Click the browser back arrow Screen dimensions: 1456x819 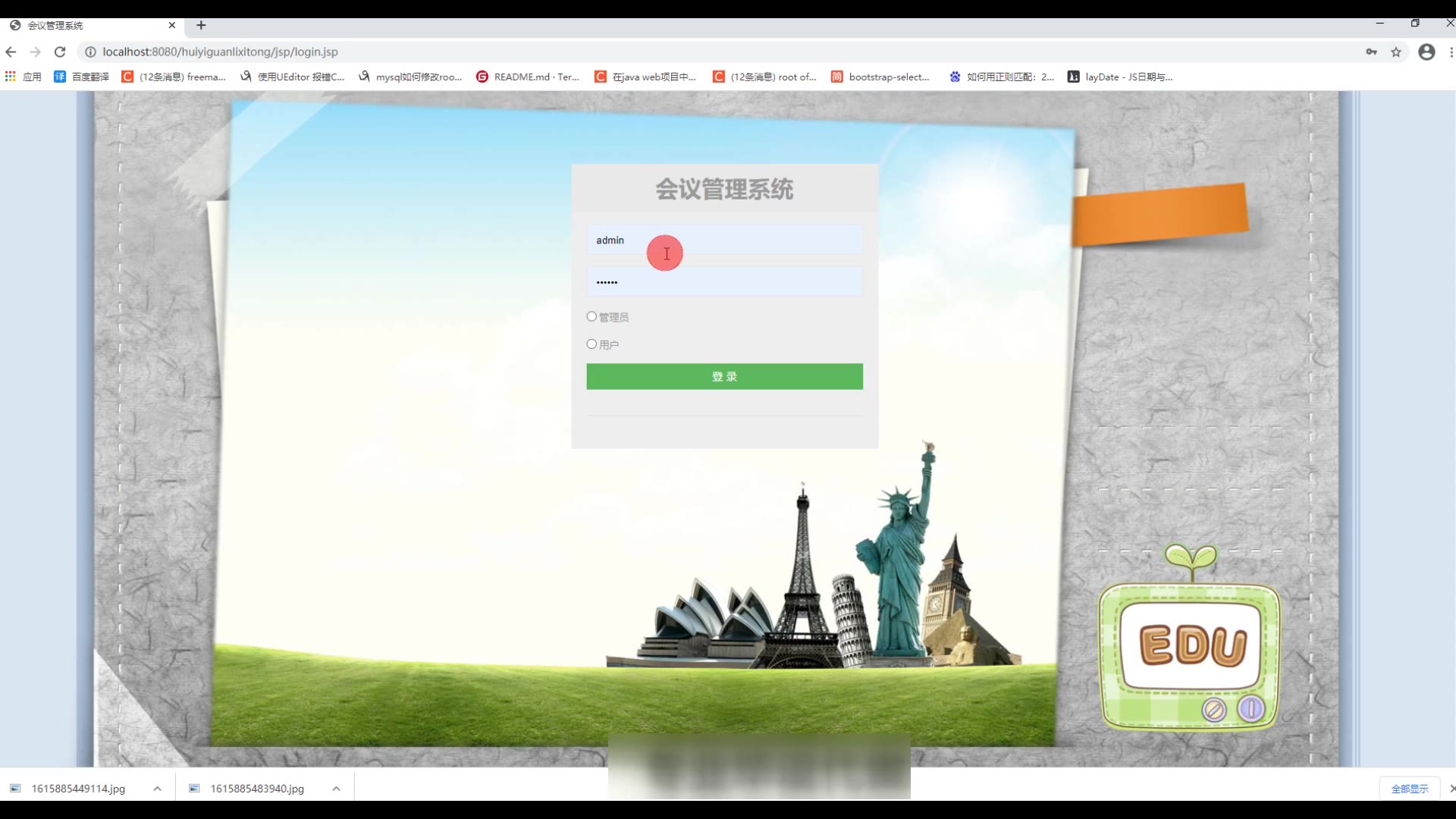11,52
